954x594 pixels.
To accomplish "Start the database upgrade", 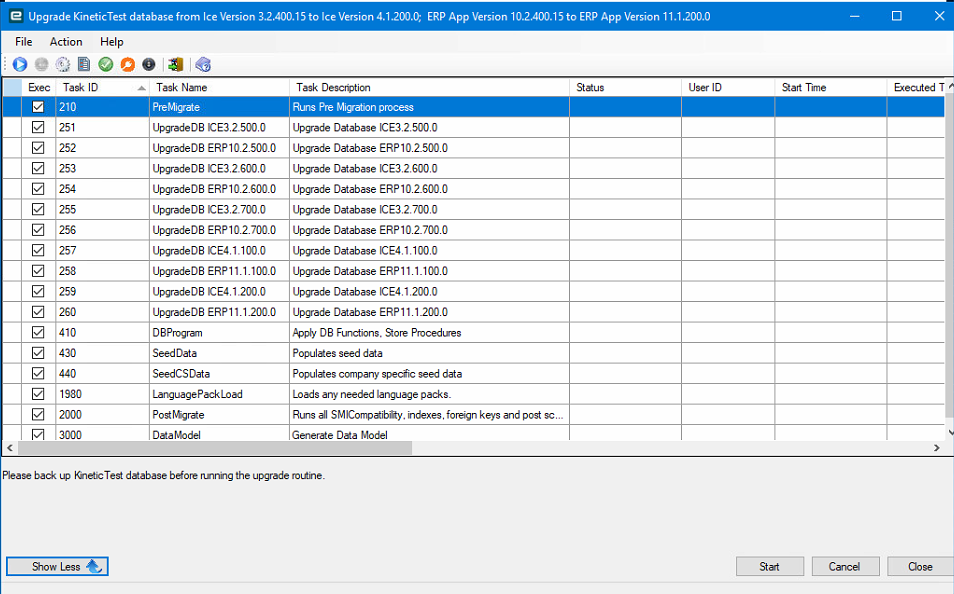I will (770, 567).
